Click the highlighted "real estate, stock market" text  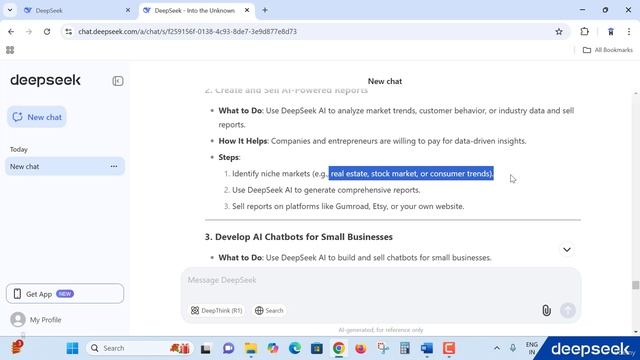point(373,173)
